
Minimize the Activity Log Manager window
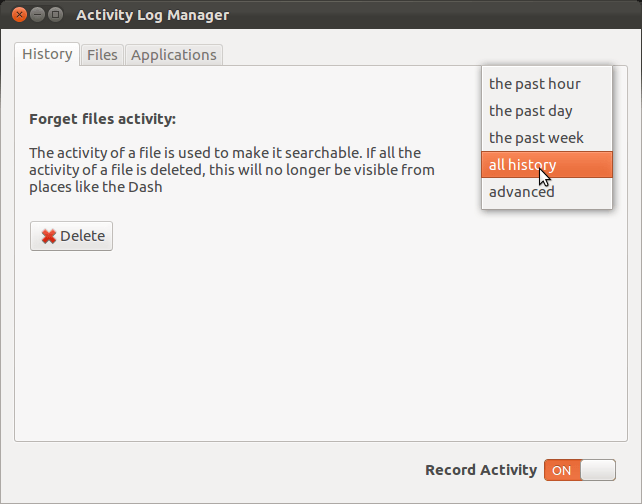click(x=37, y=15)
